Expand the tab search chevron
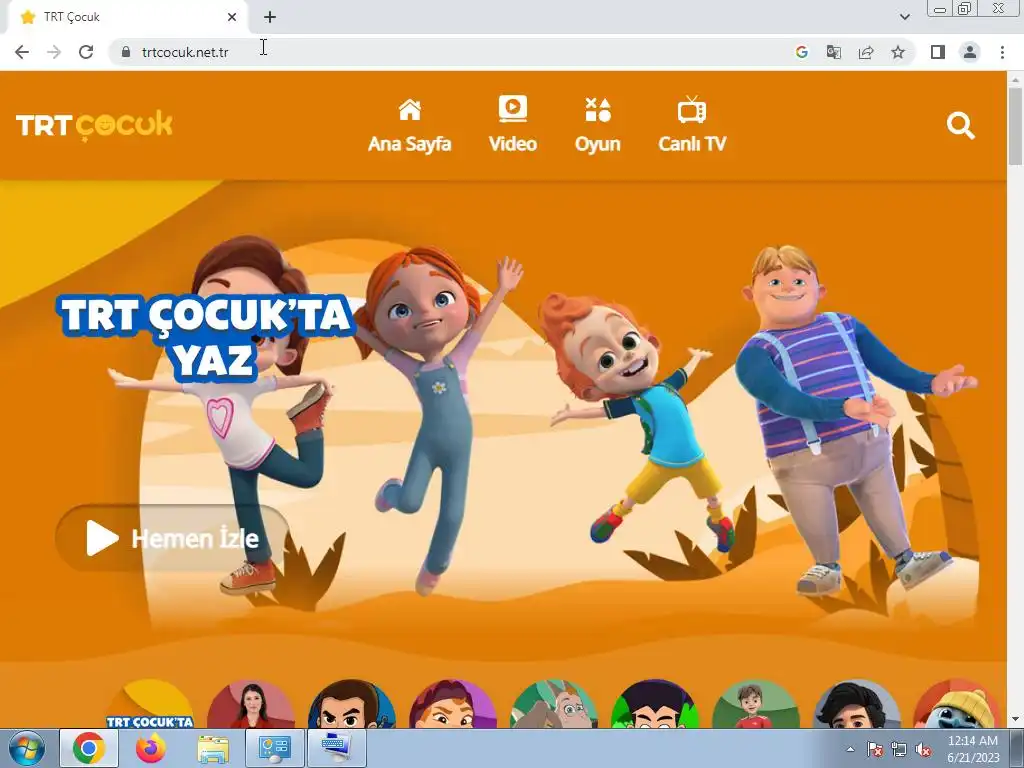1024x768 pixels. [x=904, y=17]
